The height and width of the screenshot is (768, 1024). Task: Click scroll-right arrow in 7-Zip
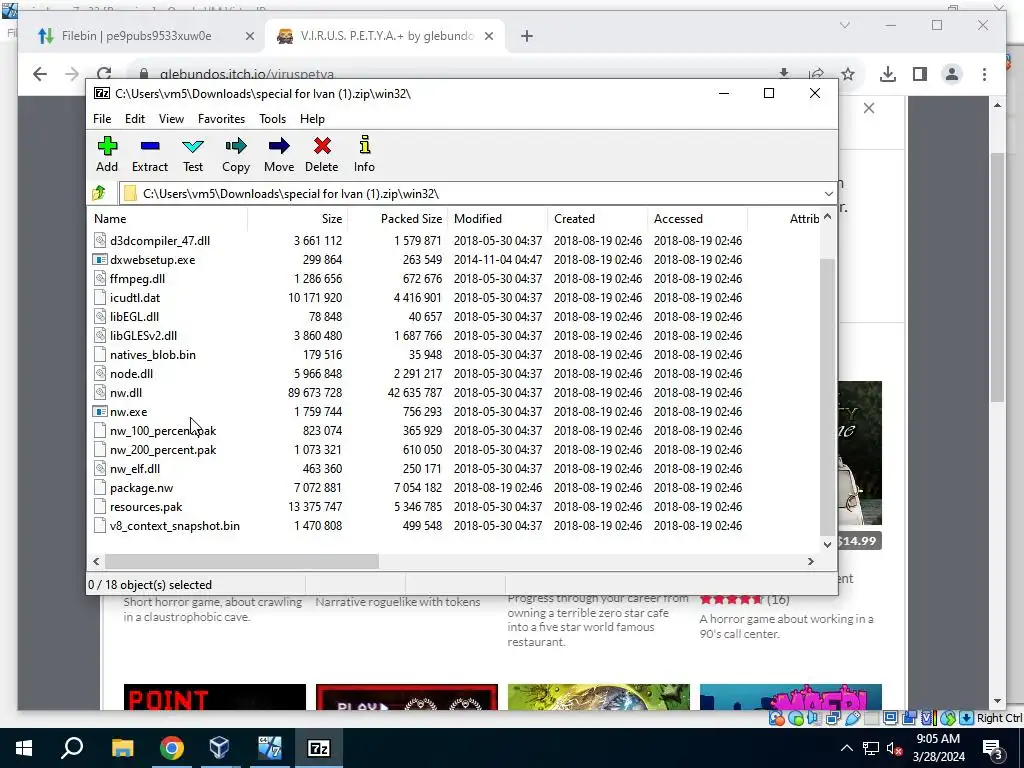point(811,562)
